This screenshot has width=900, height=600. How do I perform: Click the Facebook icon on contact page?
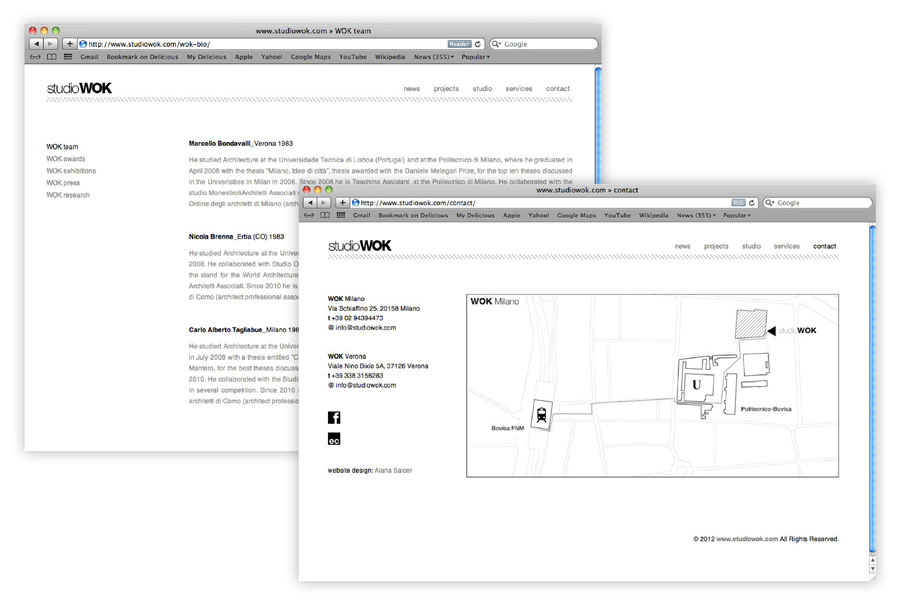pos(334,417)
